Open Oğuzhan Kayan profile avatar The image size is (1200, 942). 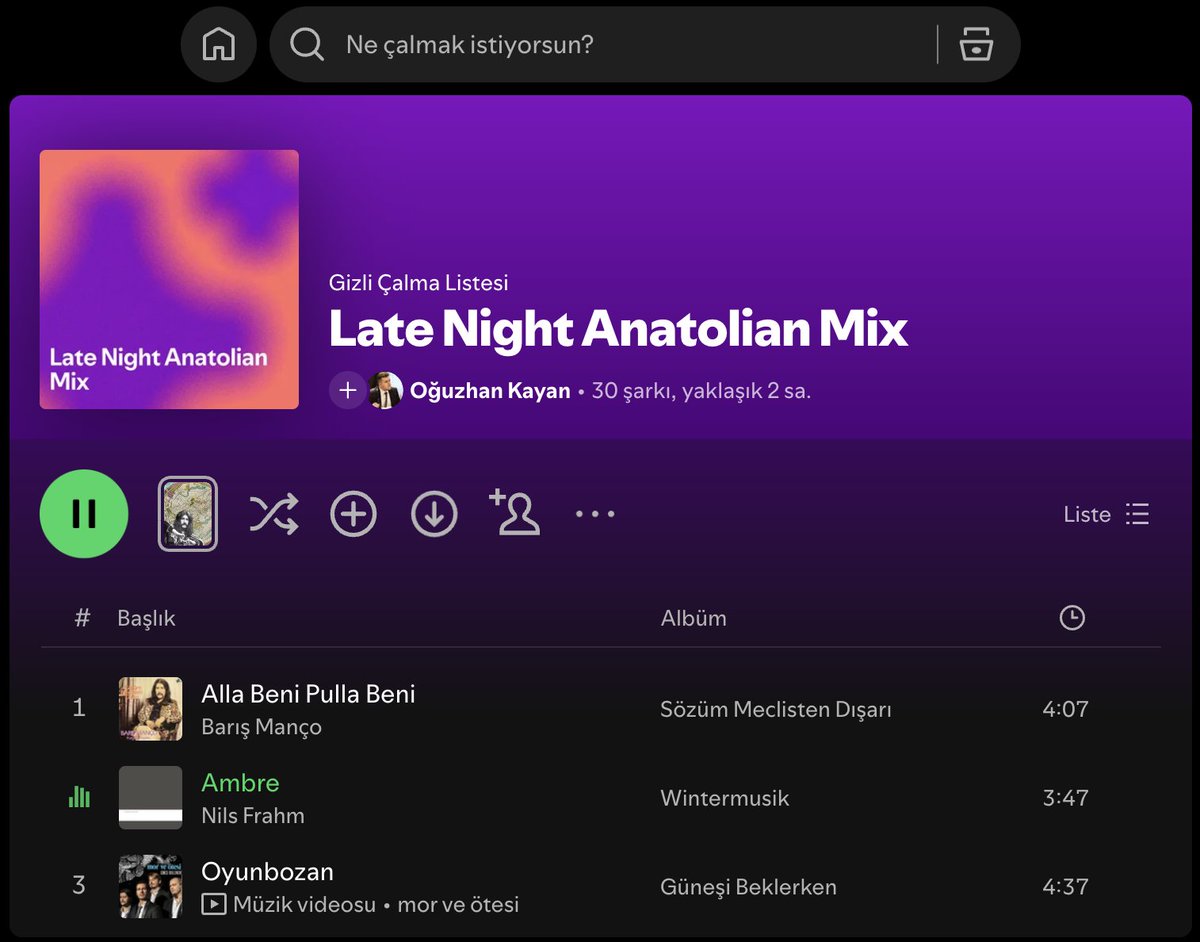[x=385, y=390]
